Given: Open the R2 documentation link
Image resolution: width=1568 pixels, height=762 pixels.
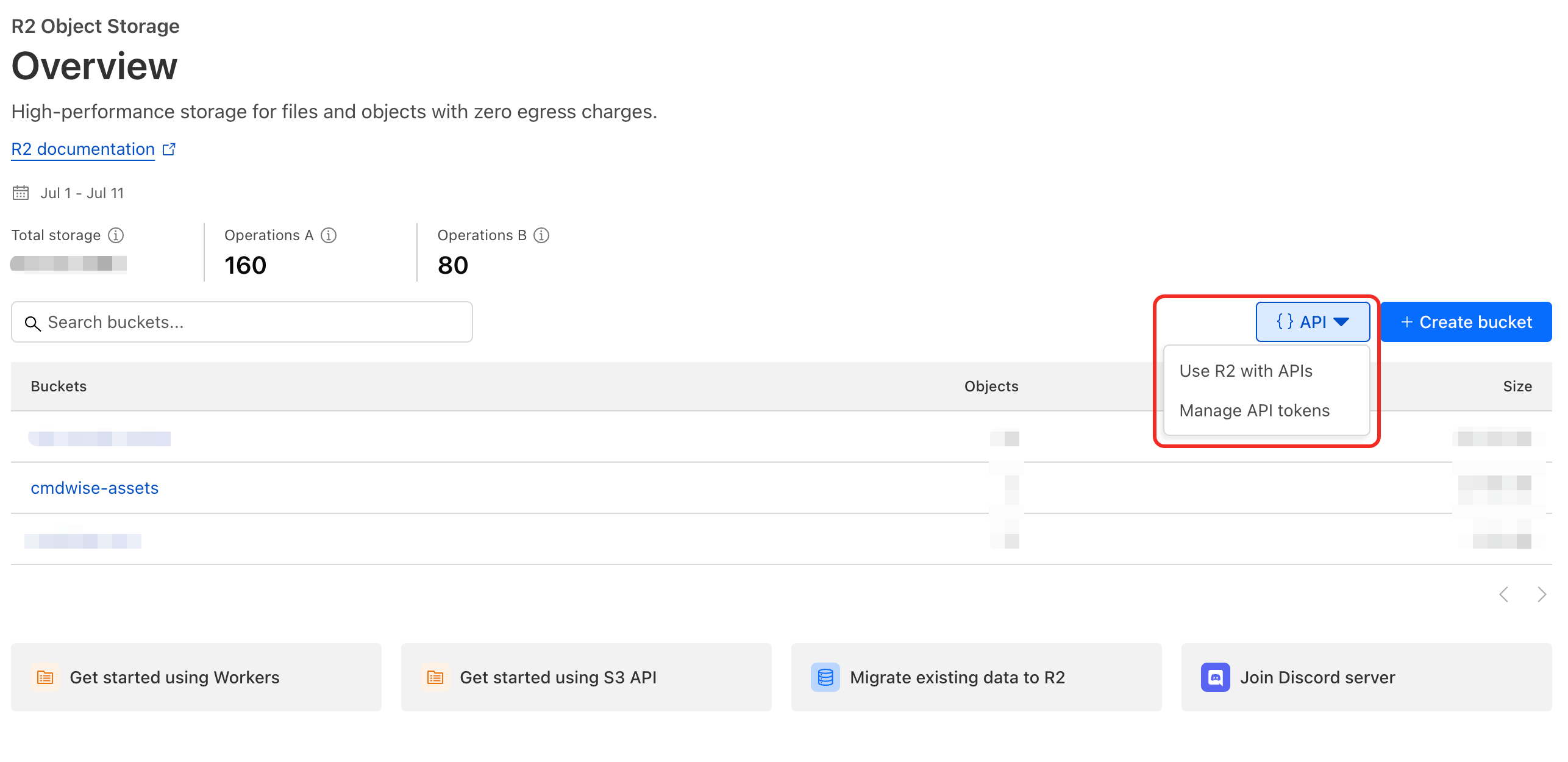Looking at the screenshot, I should pos(83,149).
